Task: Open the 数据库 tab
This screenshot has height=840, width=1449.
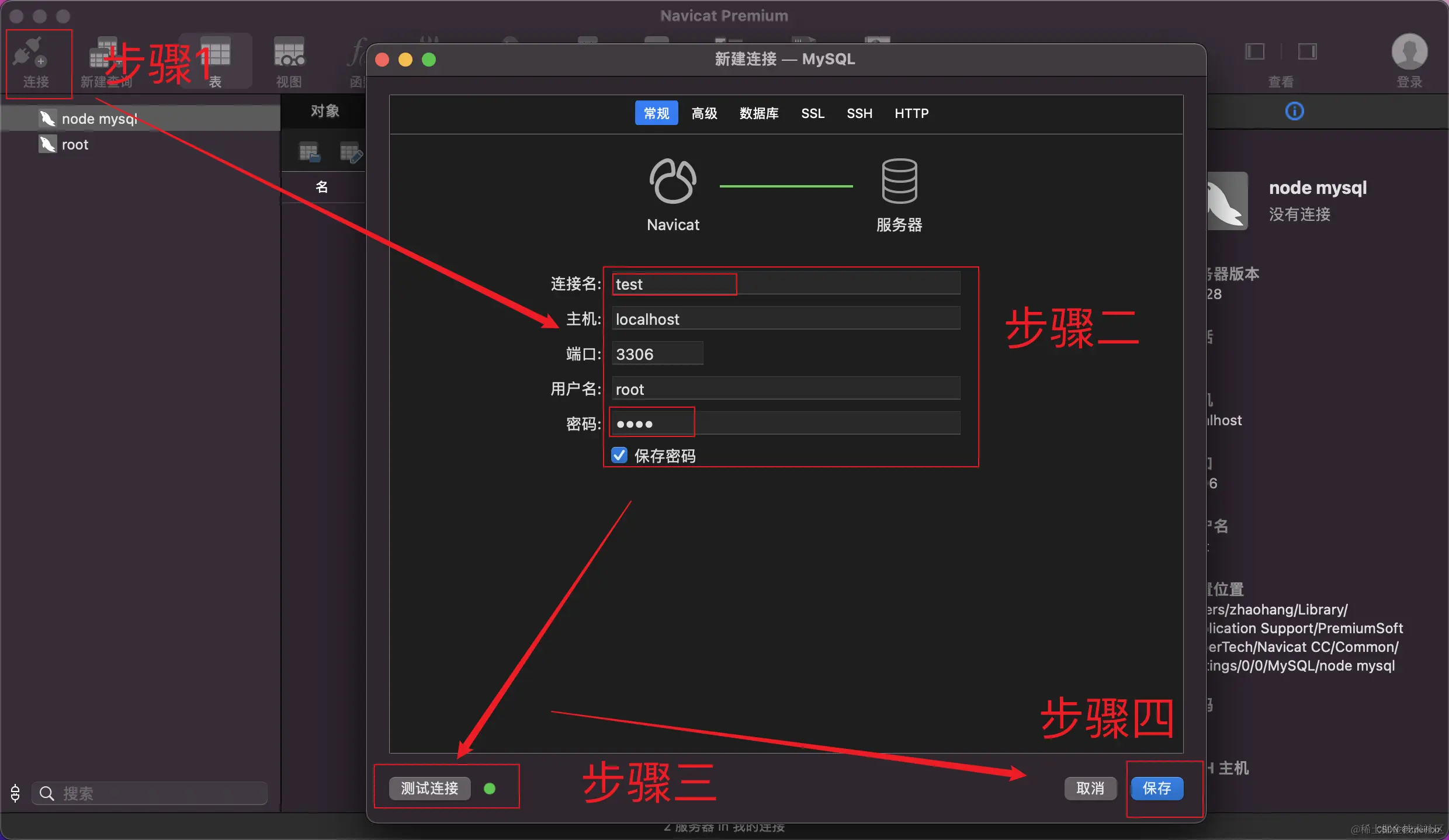Action: click(758, 113)
